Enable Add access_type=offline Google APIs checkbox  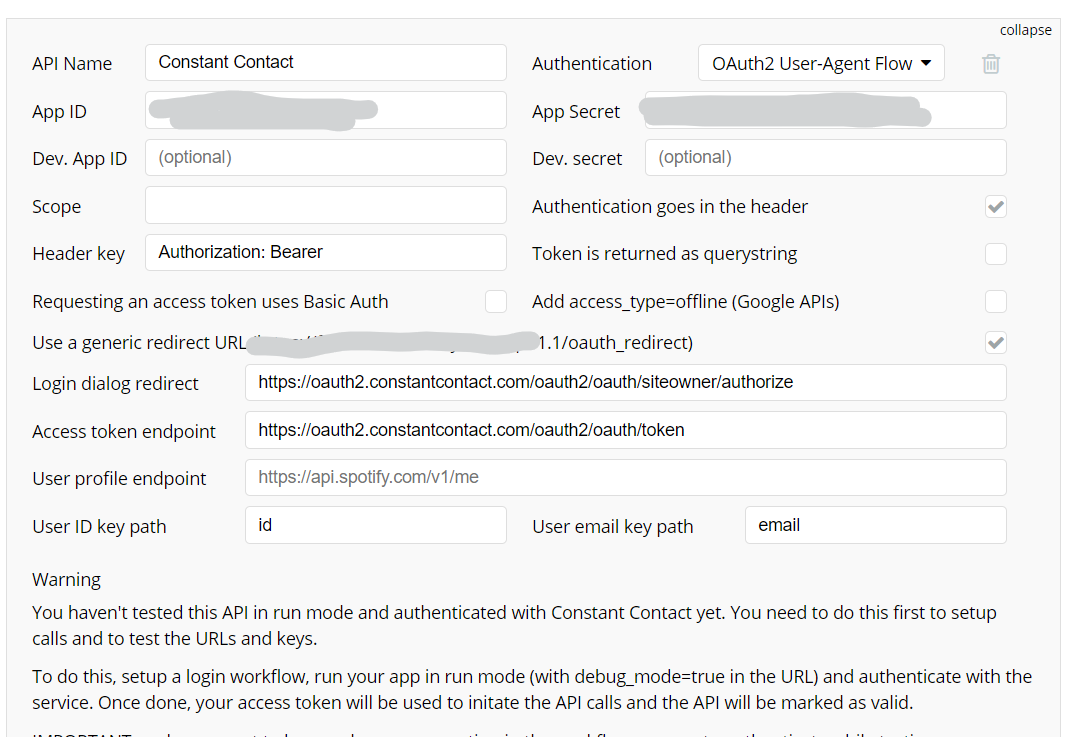tap(995, 302)
